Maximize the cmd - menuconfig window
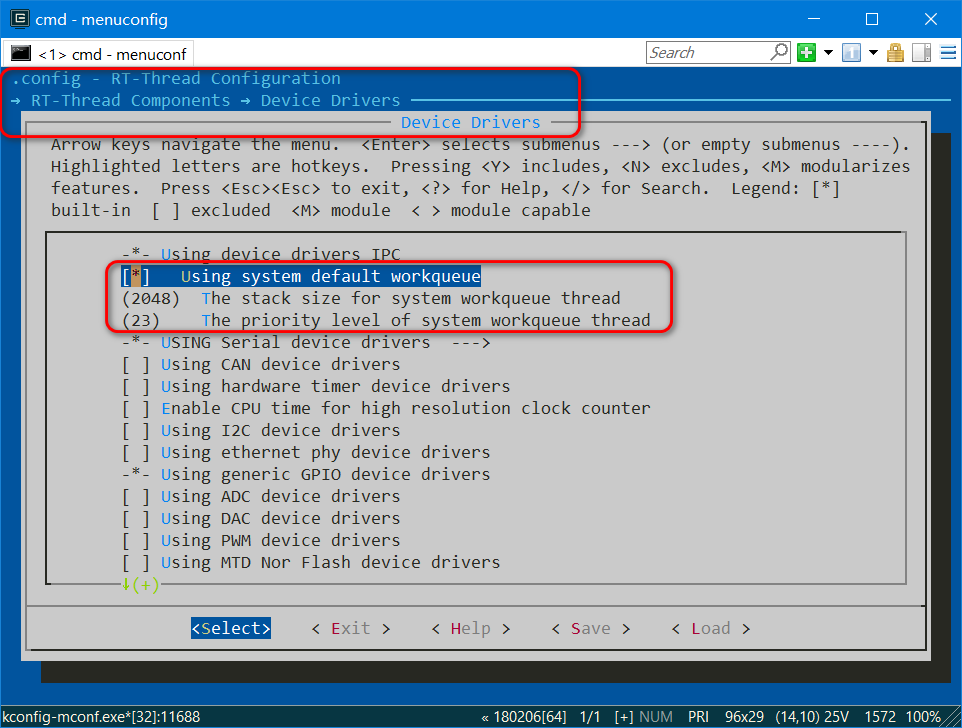The height and width of the screenshot is (728, 962). tap(872, 19)
